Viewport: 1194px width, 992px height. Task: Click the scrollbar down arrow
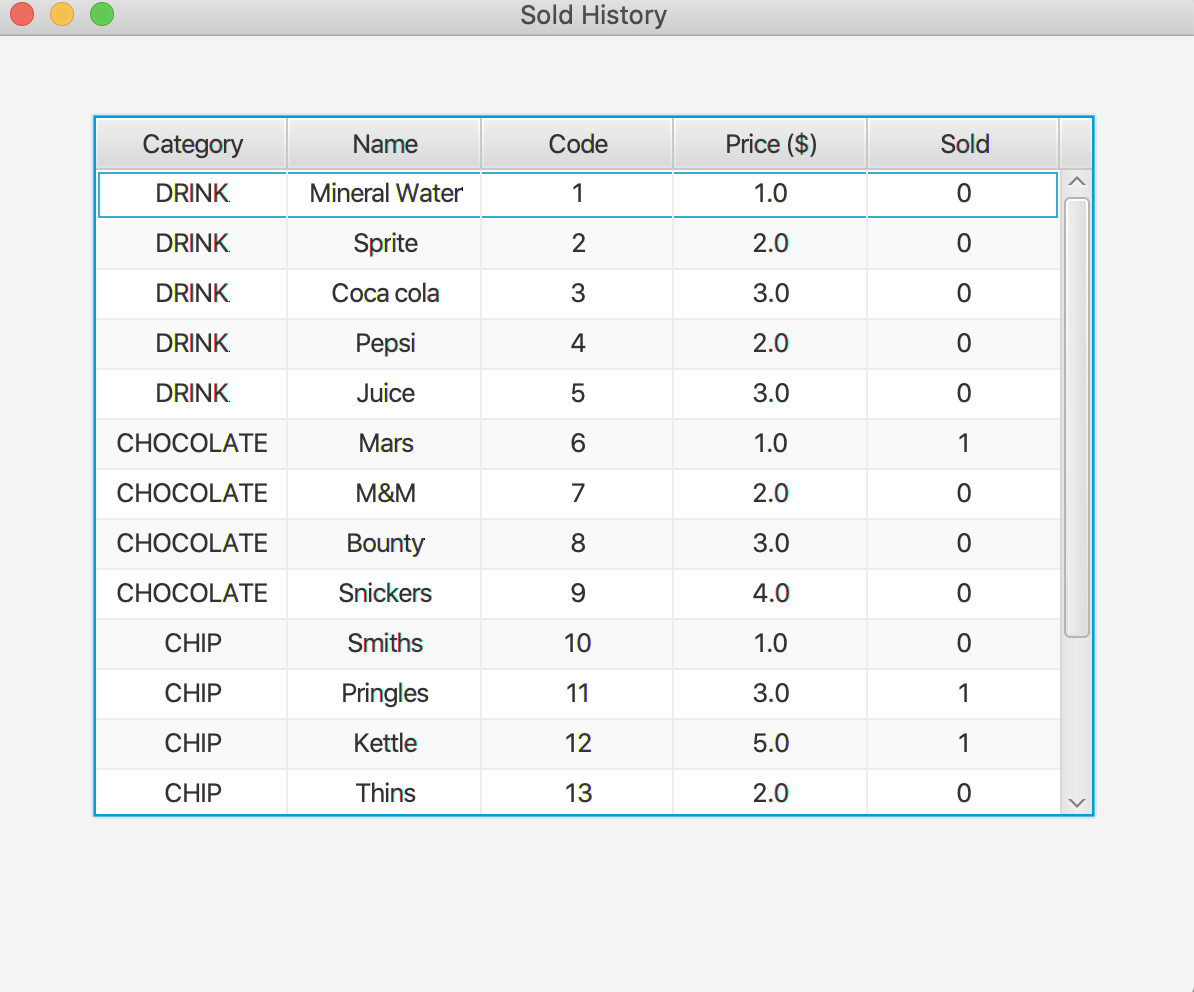tap(1077, 802)
